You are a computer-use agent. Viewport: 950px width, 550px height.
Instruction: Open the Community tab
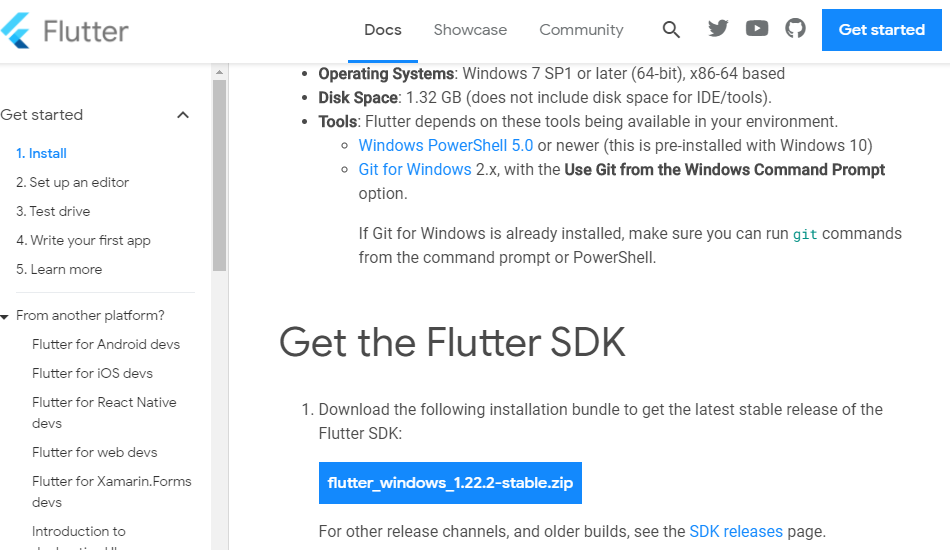(x=581, y=30)
